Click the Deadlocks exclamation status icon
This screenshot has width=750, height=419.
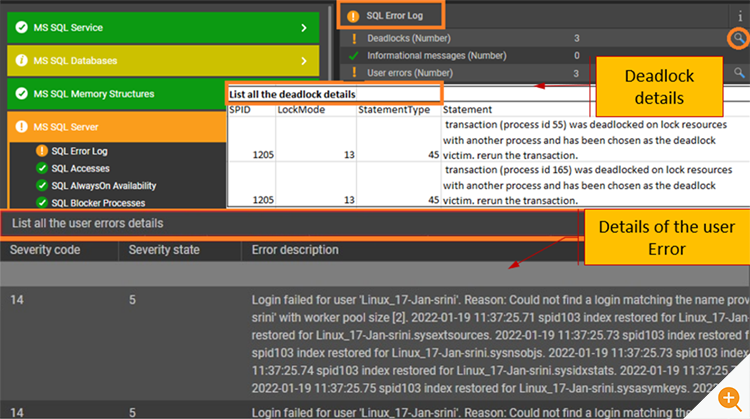point(354,39)
